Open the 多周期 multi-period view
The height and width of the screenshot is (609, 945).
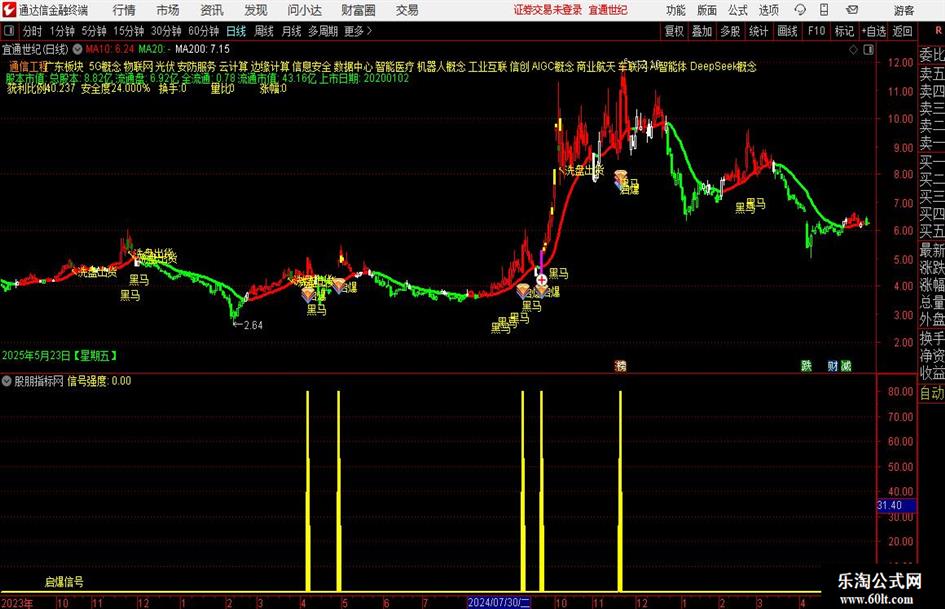323,31
